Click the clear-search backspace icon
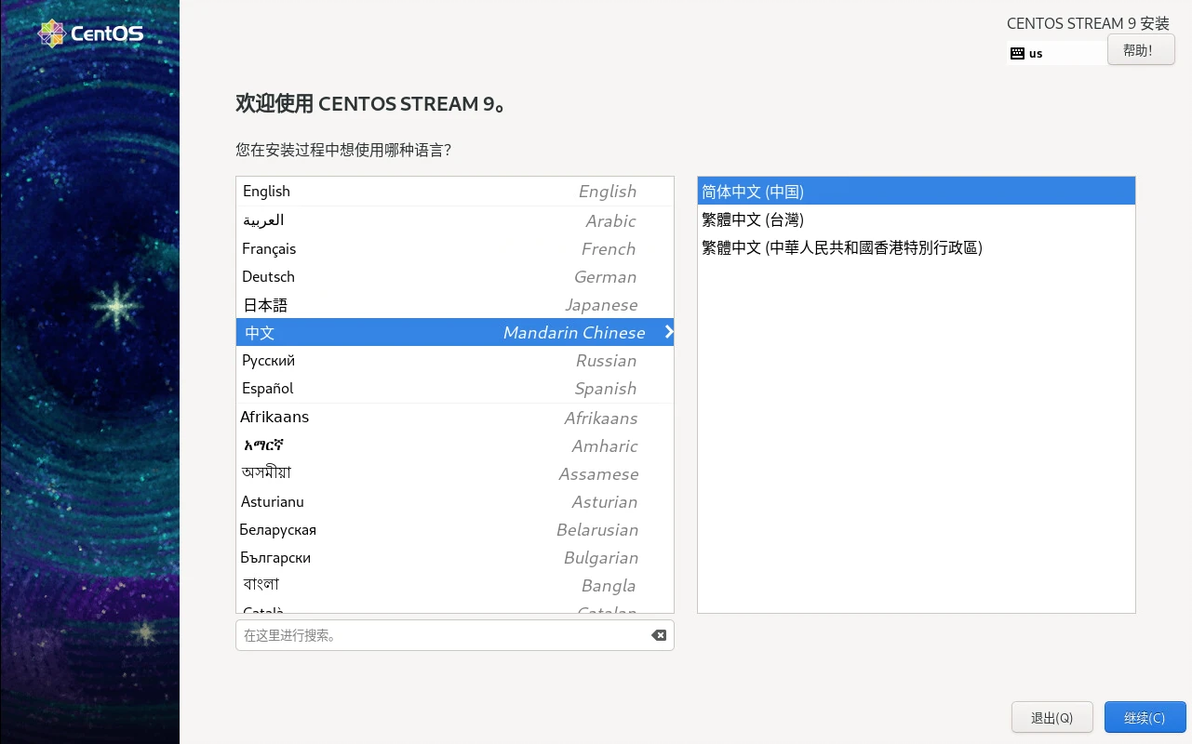Image resolution: width=1192 pixels, height=744 pixels. coord(658,635)
